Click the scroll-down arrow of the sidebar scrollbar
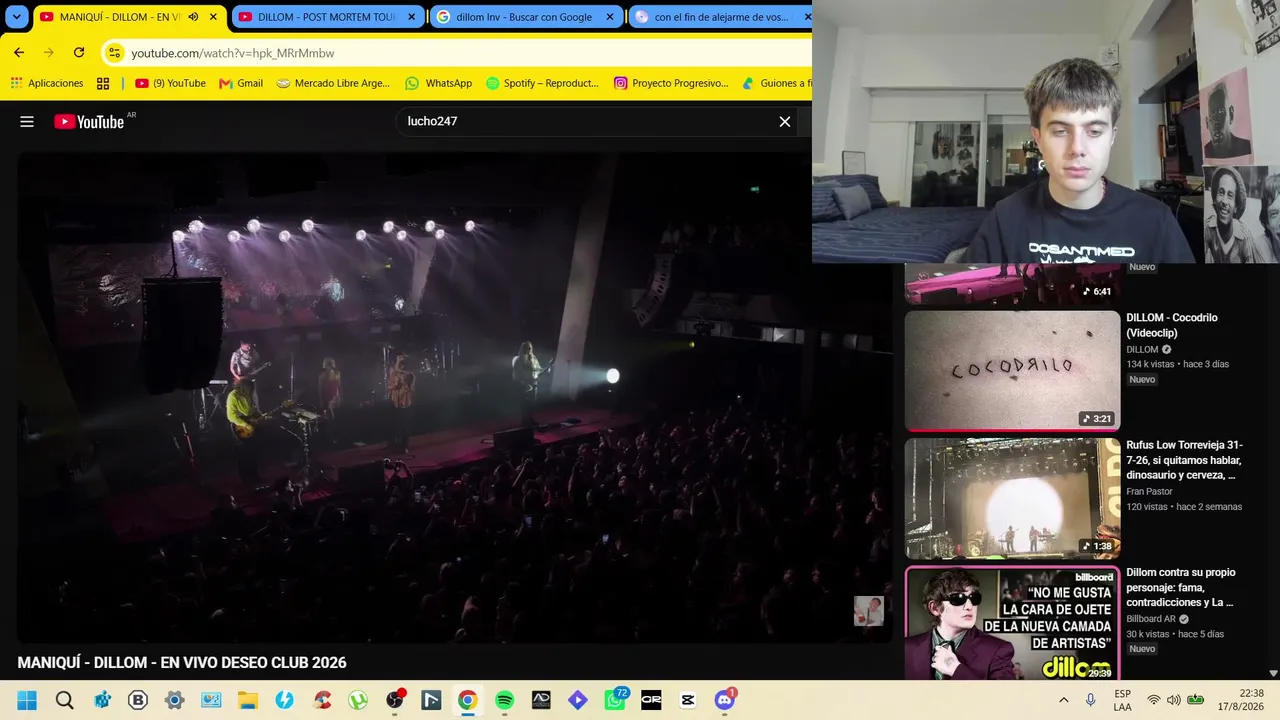 [x=1273, y=674]
